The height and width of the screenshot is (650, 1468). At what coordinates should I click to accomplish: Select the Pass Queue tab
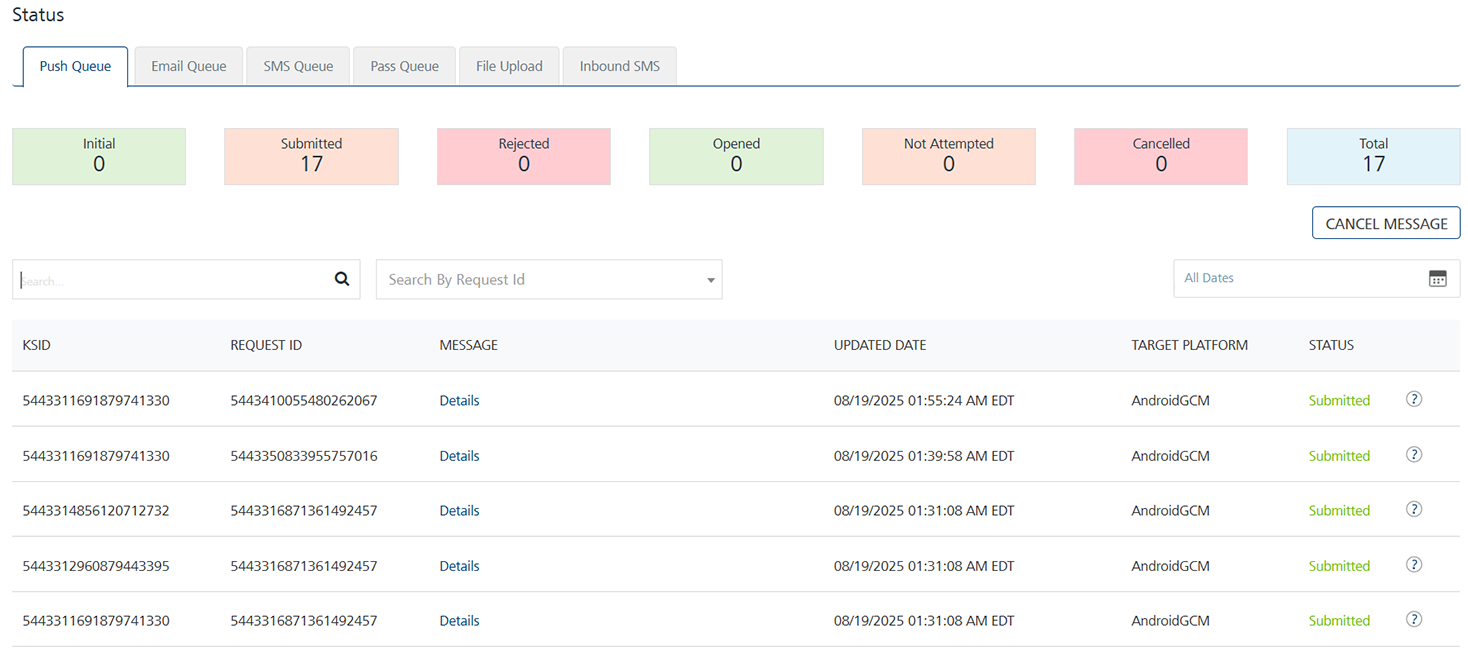404,67
